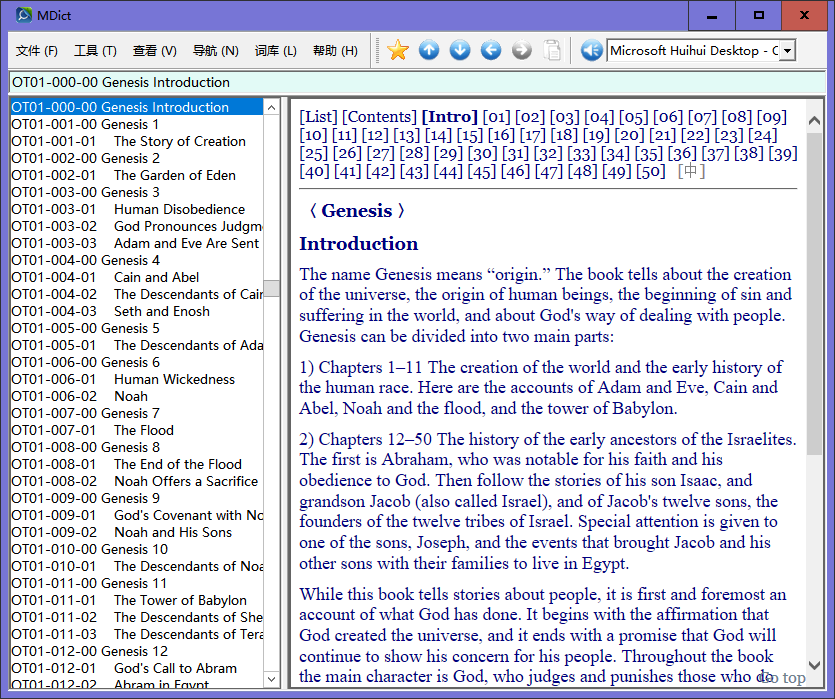Open chapter [25] link
Image resolution: width=835 pixels, height=699 pixels.
[314, 153]
